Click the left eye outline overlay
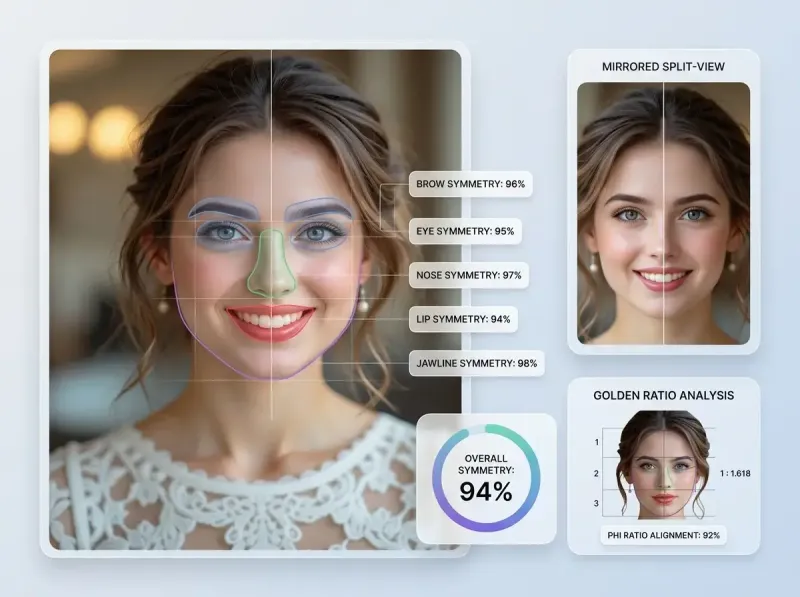This screenshot has height=597, width=800. point(222,234)
